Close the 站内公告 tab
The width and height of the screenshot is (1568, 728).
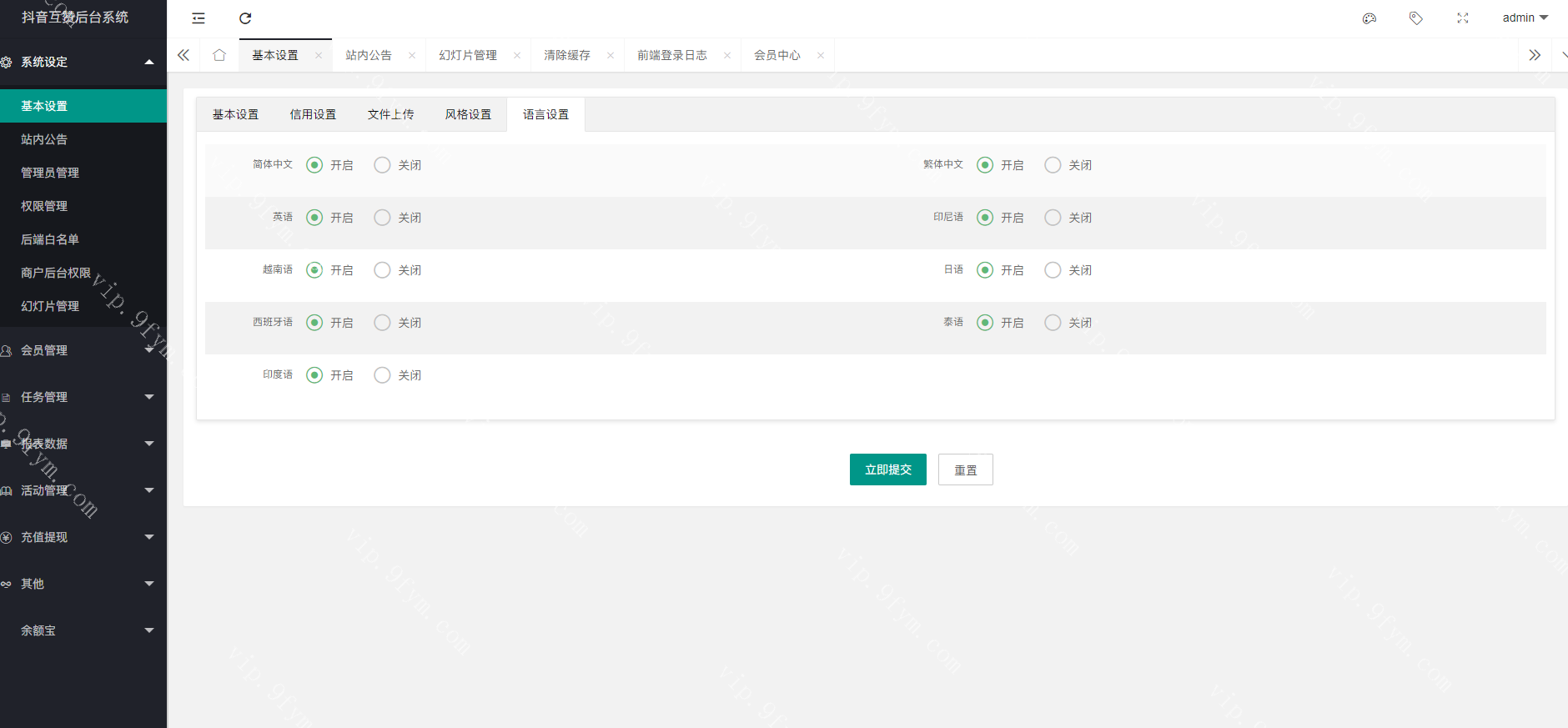(412, 56)
